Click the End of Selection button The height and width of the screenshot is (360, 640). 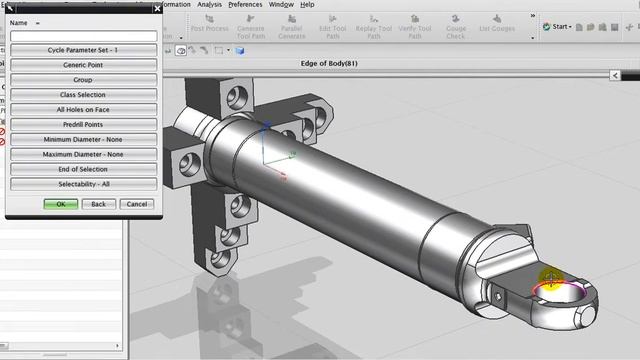(x=83, y=169)
